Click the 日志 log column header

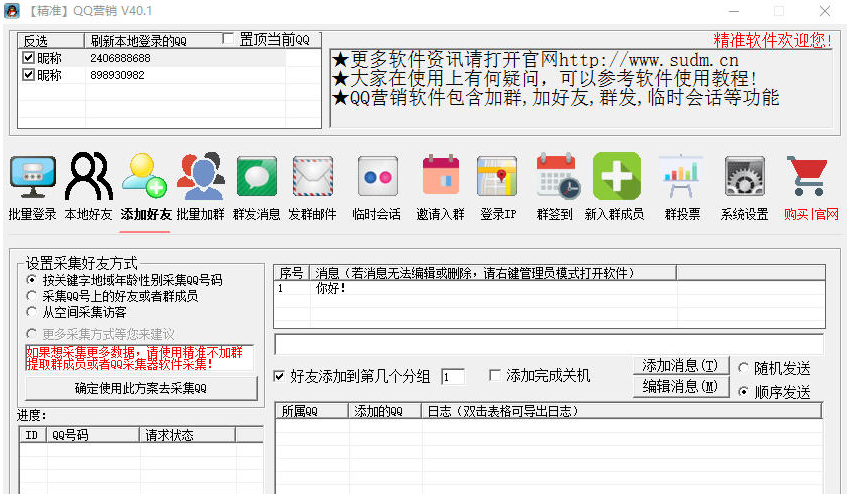click(x=621, y=411)
